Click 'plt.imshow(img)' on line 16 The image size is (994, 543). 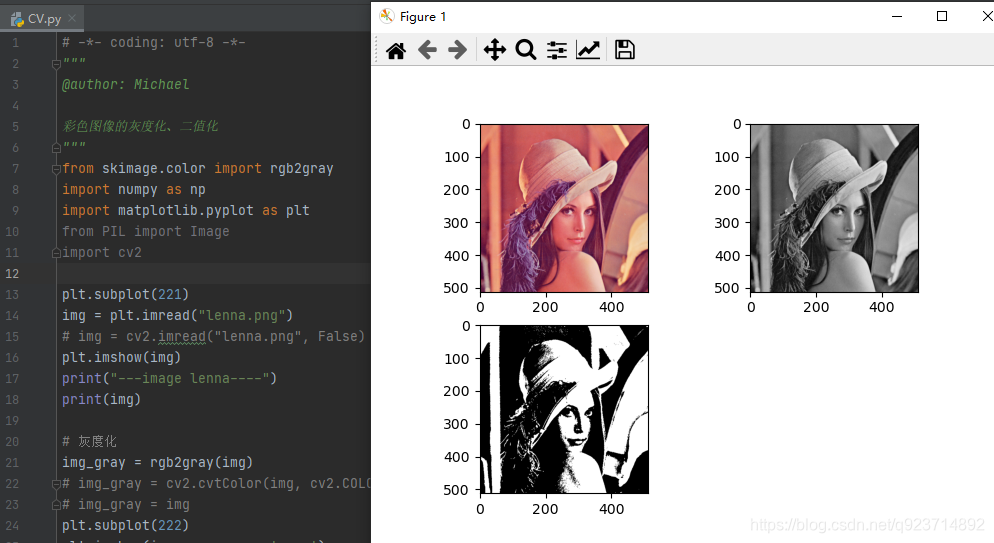click(122, 357)
